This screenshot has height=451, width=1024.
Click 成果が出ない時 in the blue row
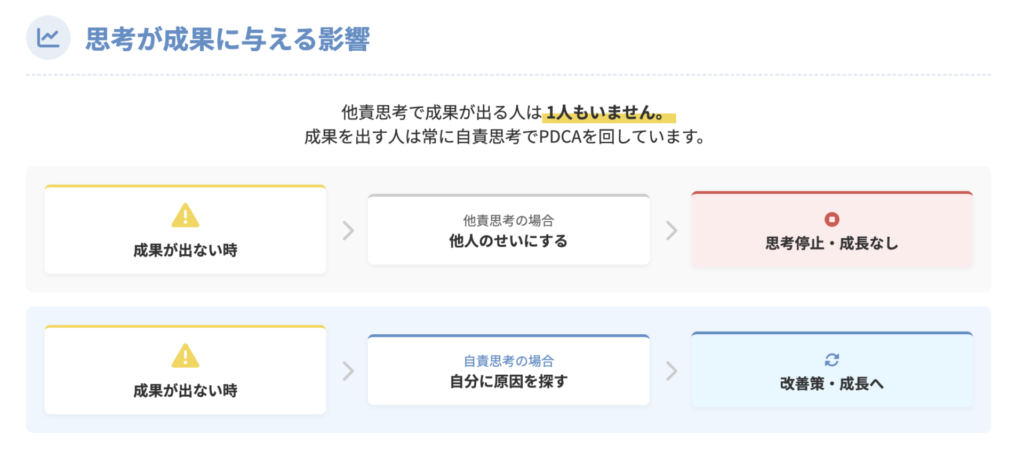click(185, 389)
